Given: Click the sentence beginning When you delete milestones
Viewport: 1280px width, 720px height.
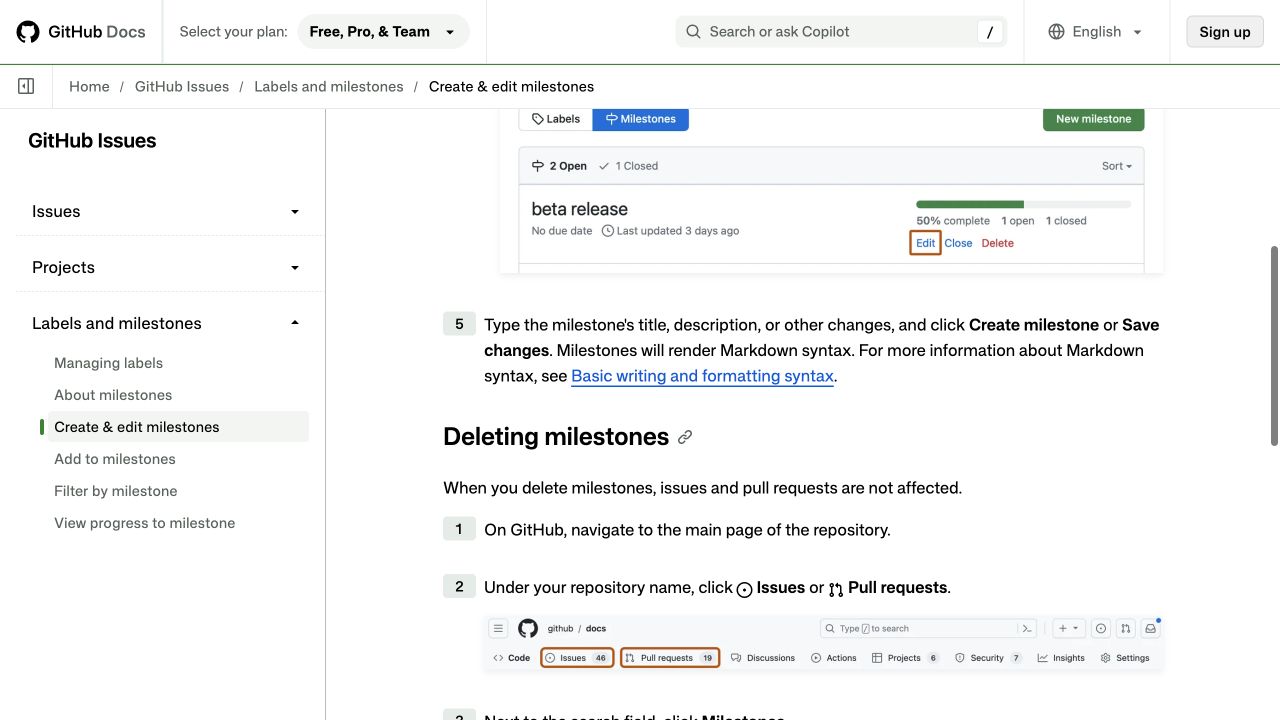Looking at the screenshot, I should [703, 488].
